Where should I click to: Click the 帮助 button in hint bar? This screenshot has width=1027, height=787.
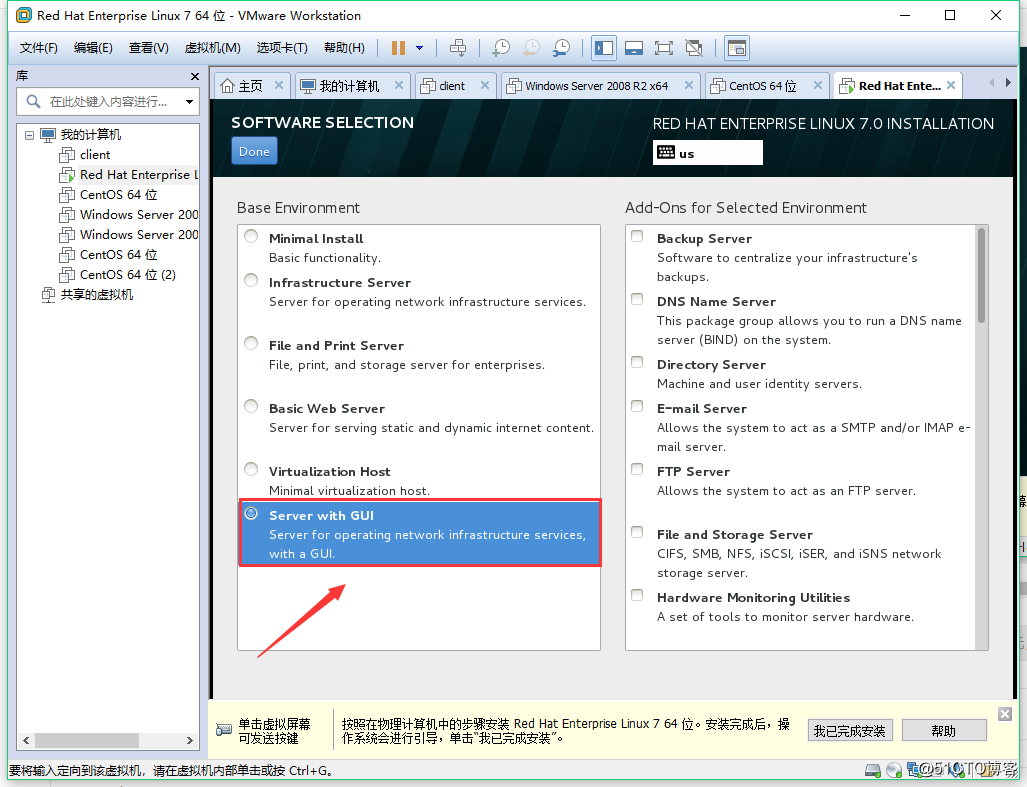(944, 731)
